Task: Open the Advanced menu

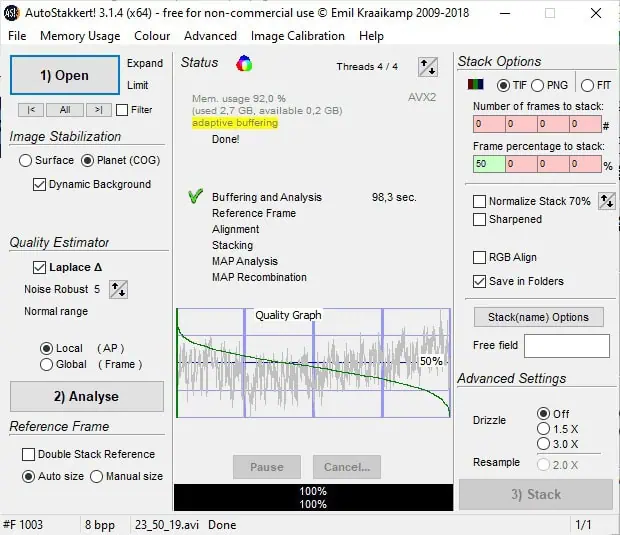Action: click(210, 36)
